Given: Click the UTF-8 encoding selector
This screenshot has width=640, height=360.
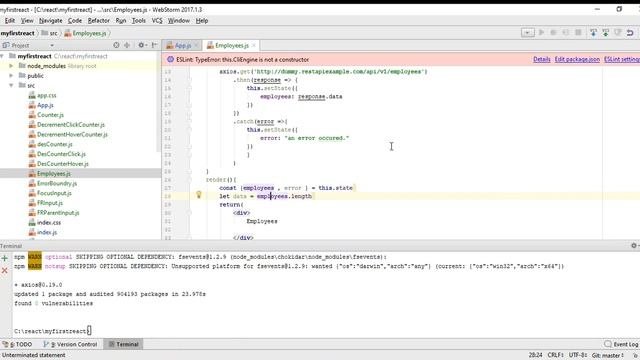Looking at the screenshot, I should (578, 355).
